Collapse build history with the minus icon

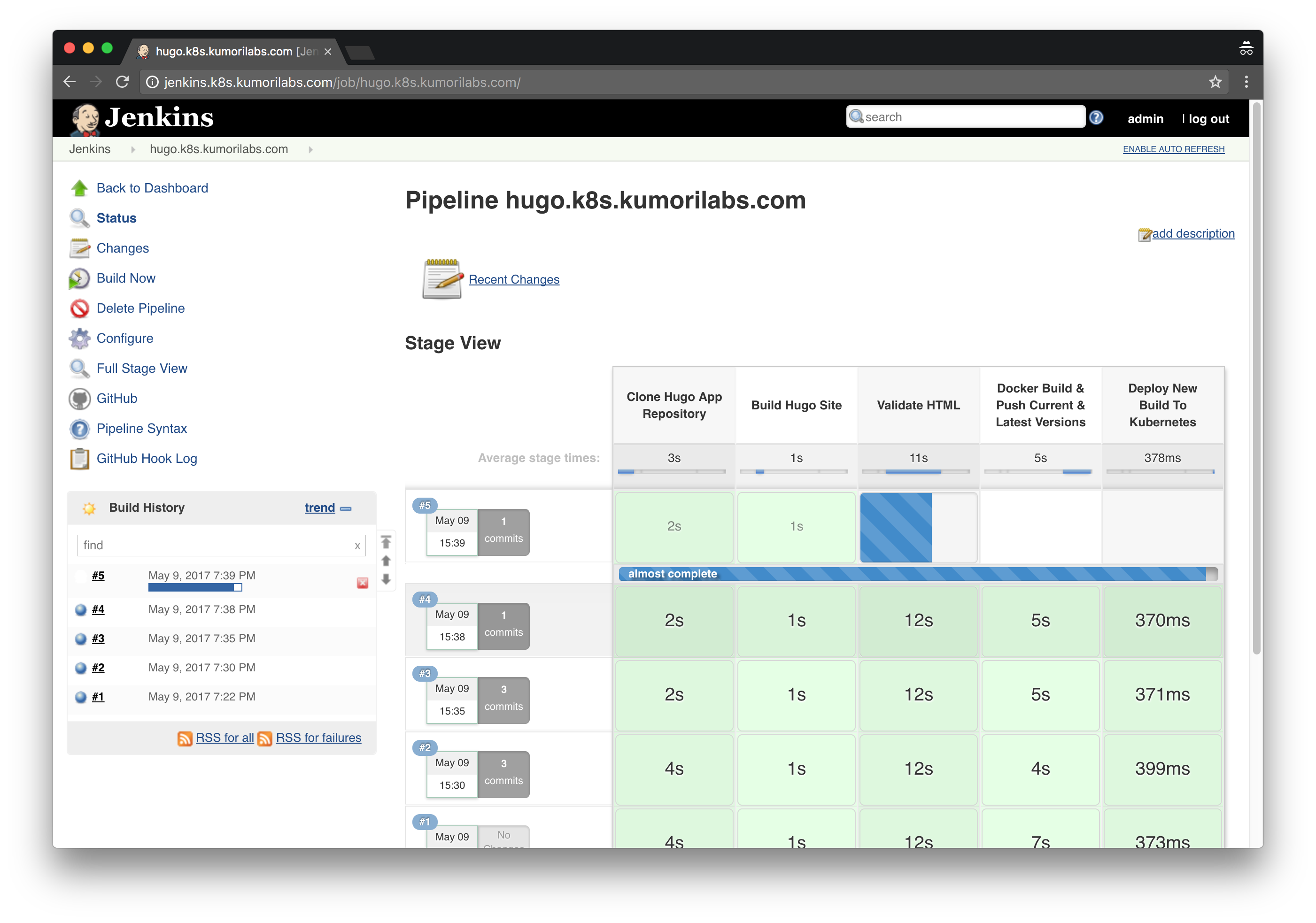[x=346, y=509]
